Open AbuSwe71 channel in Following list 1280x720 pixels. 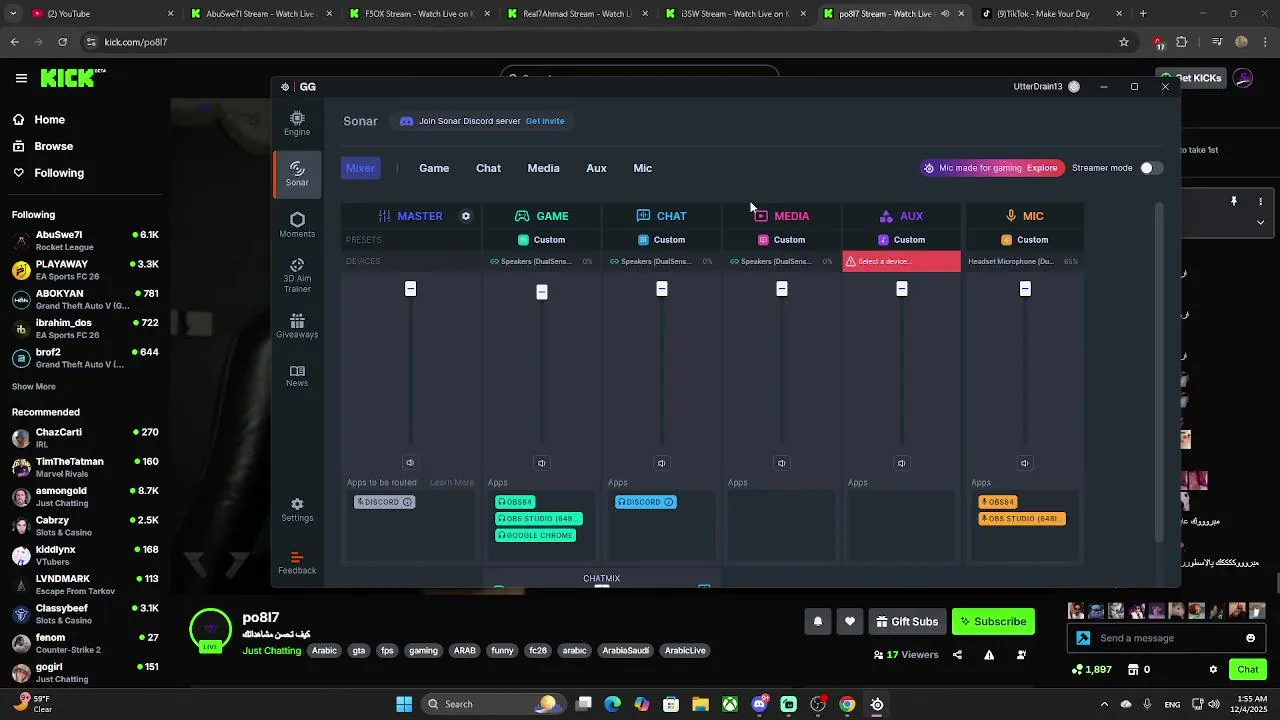85,241
